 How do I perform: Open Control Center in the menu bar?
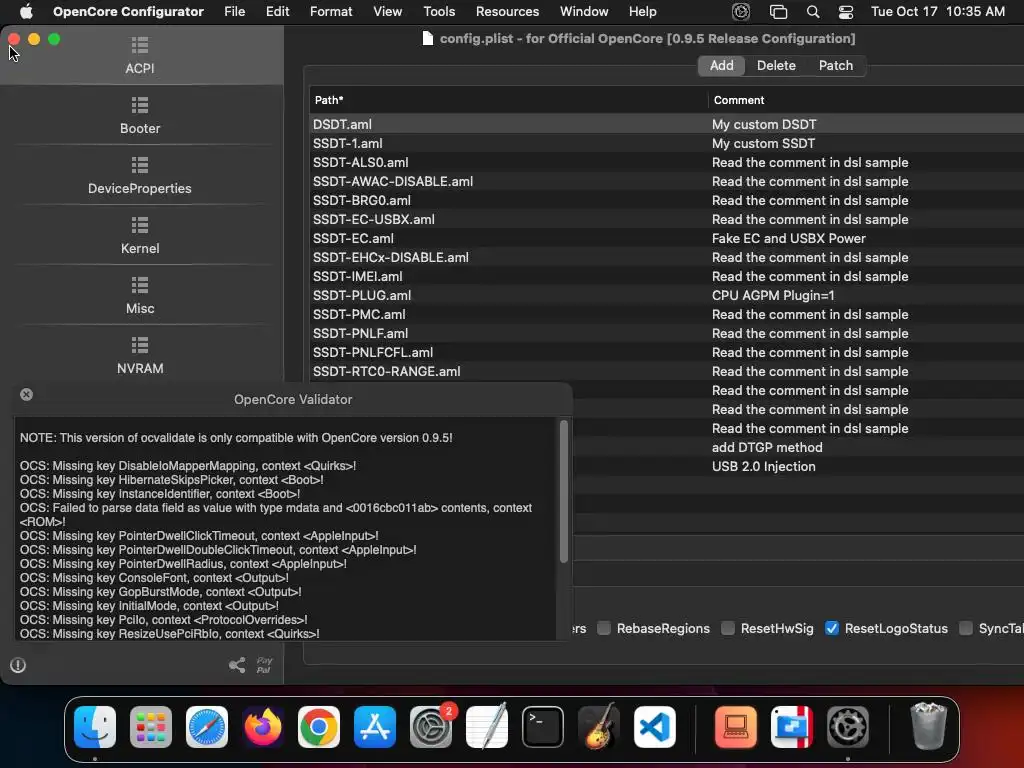pyautogui.click(x=846, y=12)
